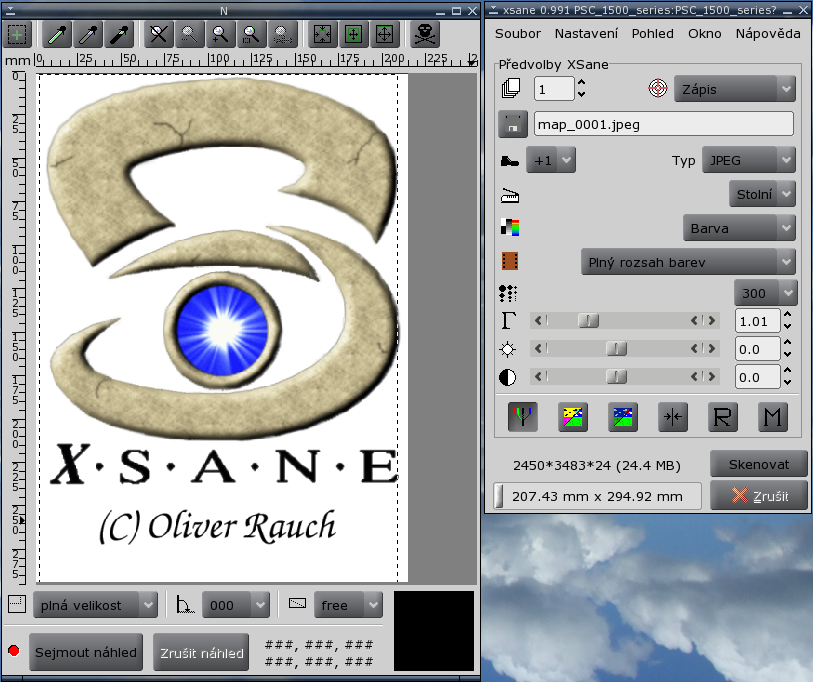Screen dimensions: 813x682
Task: Zoom out the preview with minus magnifier
Action: pos(189,35)
